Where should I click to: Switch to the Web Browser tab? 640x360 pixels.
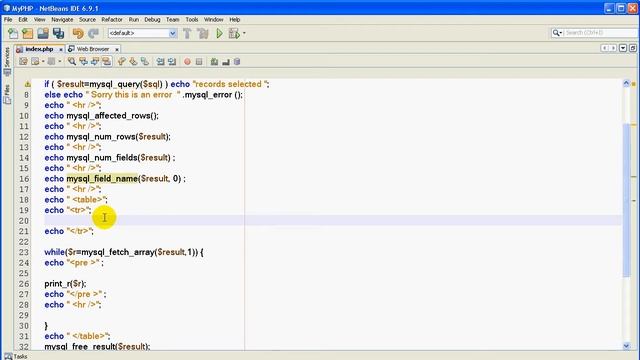pos(93,49)
